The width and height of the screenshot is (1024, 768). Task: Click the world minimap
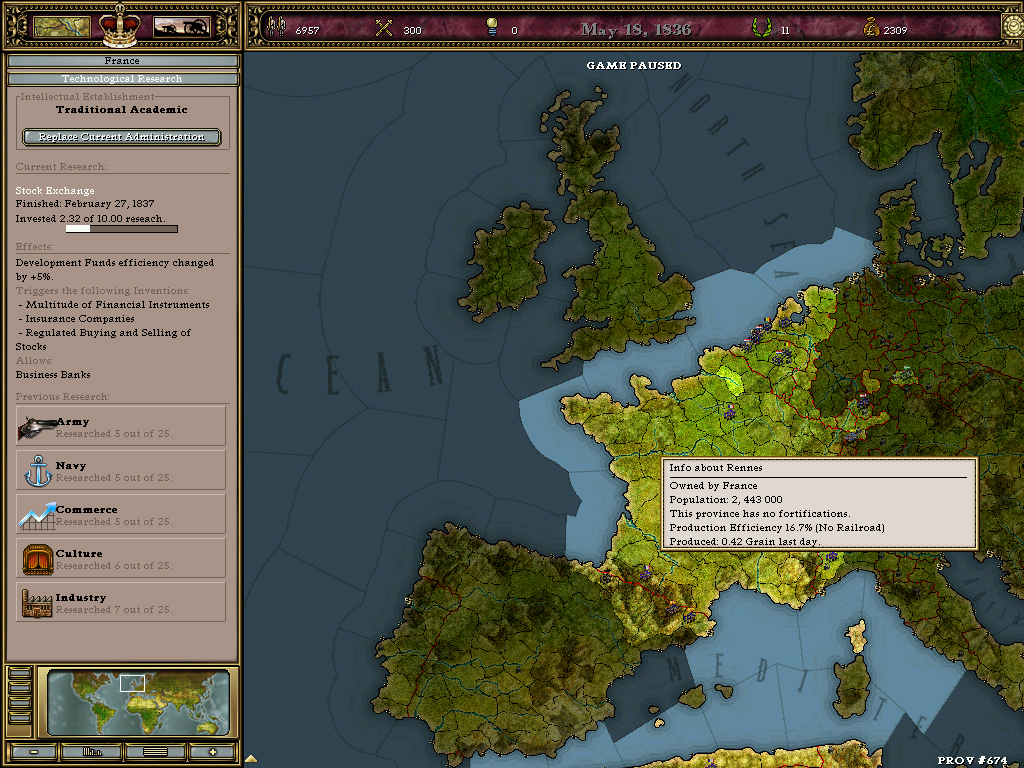click(138, 702)
